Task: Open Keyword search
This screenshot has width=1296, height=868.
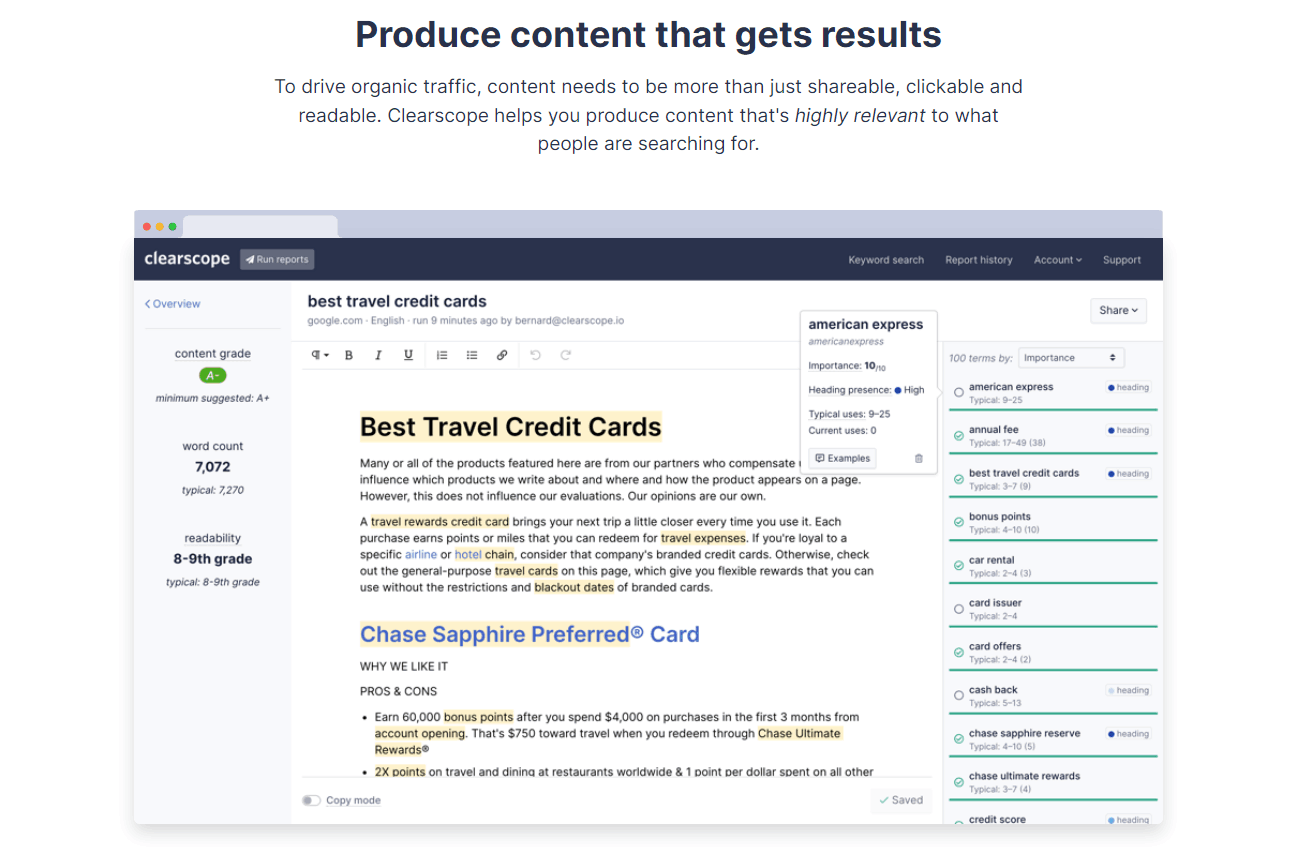Action: point(886,260)
